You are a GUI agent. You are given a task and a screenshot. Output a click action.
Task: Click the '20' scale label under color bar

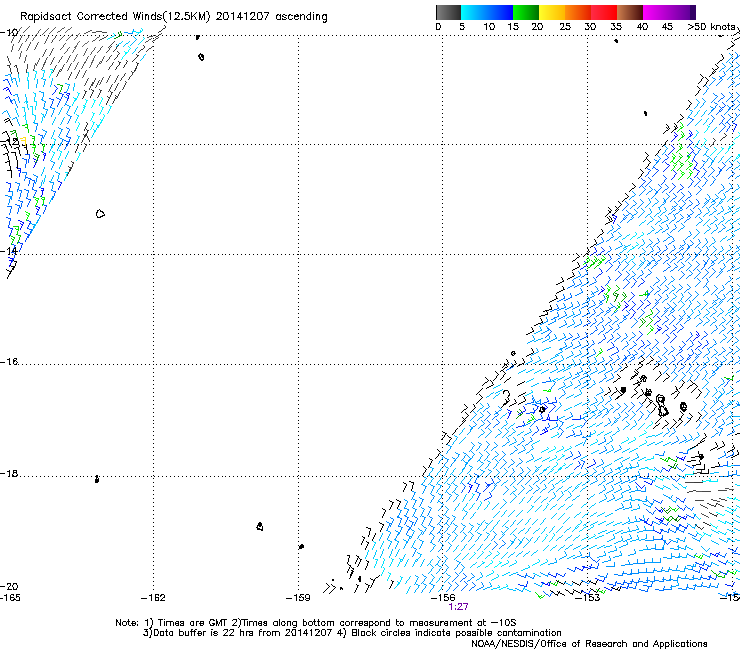pyautogui.click(x=537, y=27)
